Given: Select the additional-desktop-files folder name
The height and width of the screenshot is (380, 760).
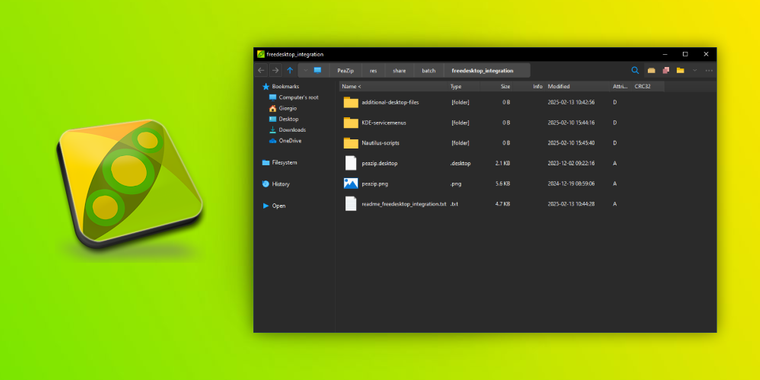Looking at the screenshot, I should [x=390, y=102].
